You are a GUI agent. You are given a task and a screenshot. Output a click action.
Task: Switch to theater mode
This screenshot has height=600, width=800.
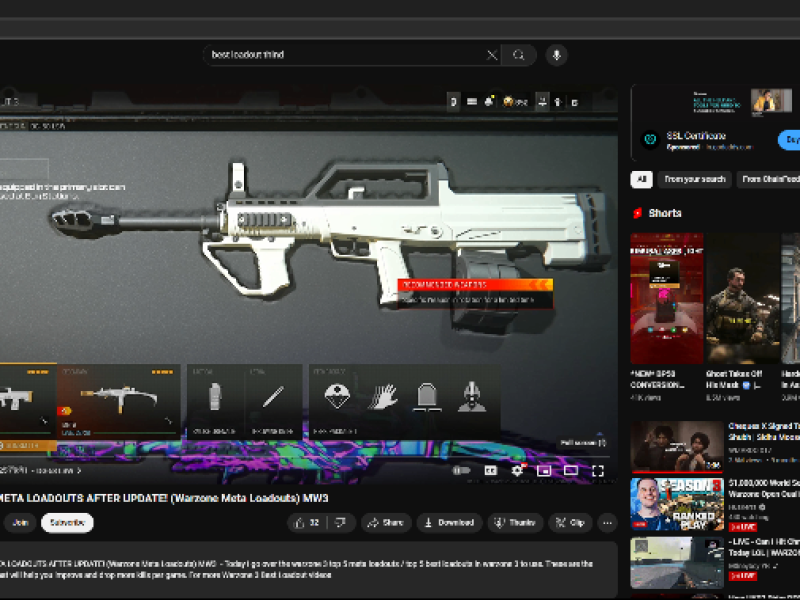[571, 470]
